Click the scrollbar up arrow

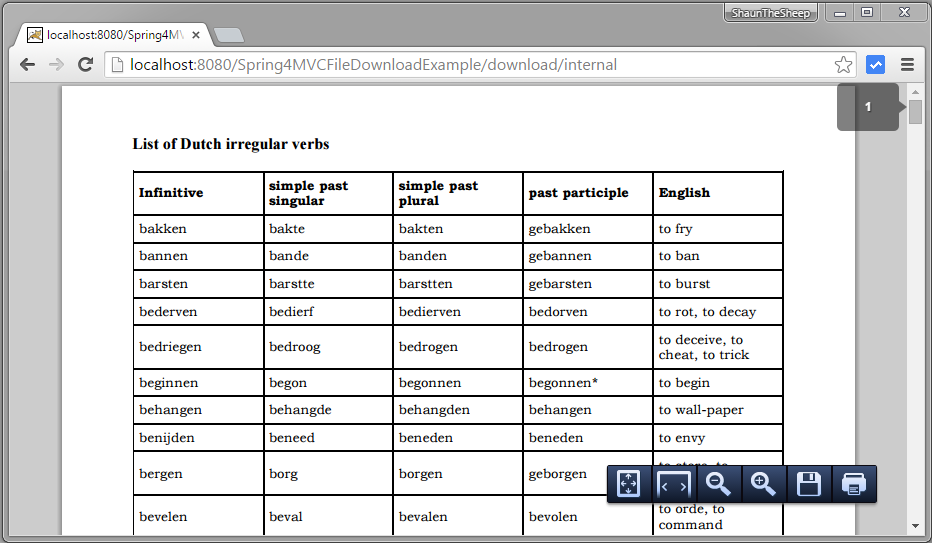(915, 92)
